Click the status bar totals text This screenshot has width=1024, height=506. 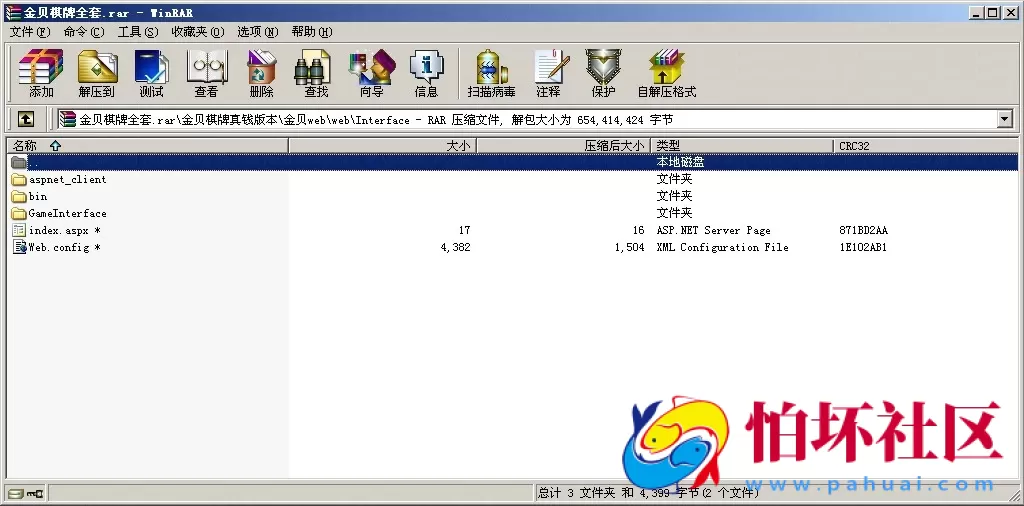click(x=648, y=493)
